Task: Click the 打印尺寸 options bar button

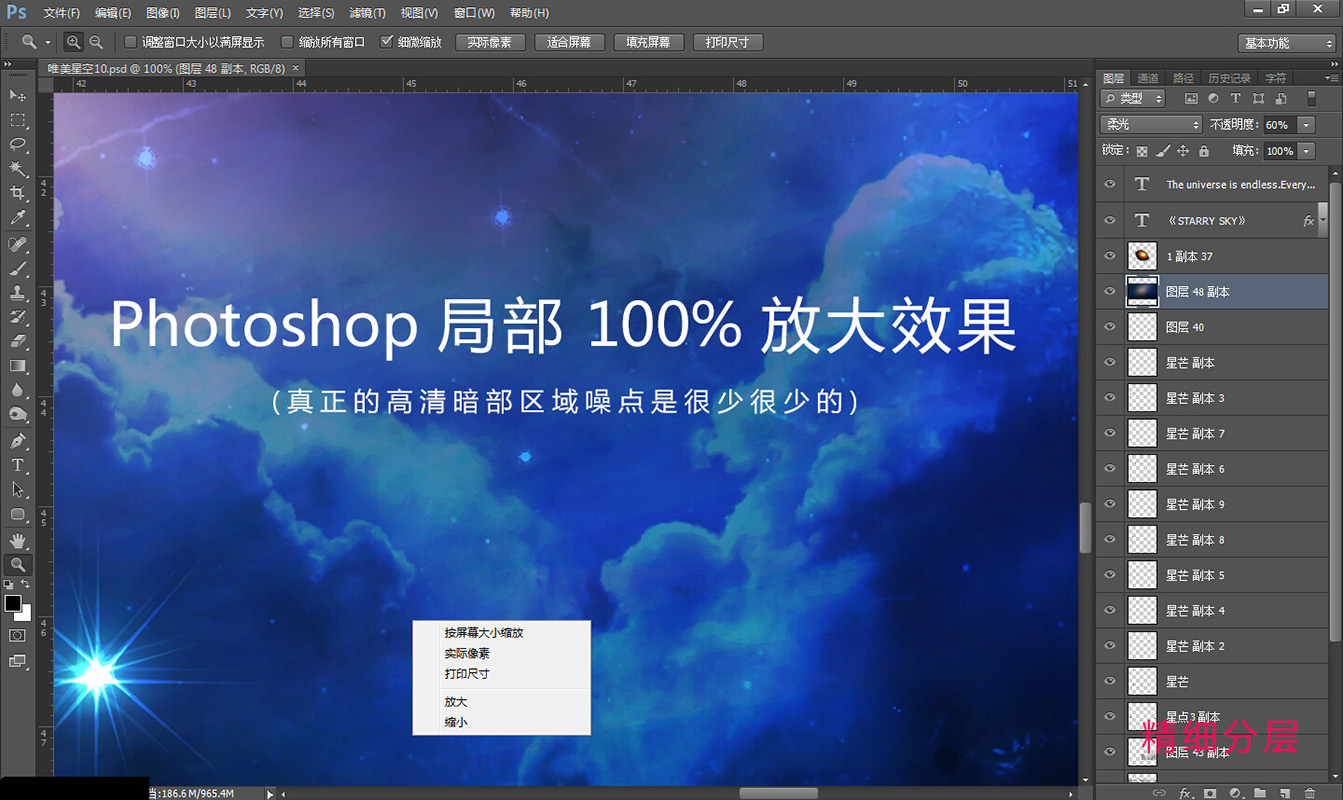Action: tap(728, 43)
